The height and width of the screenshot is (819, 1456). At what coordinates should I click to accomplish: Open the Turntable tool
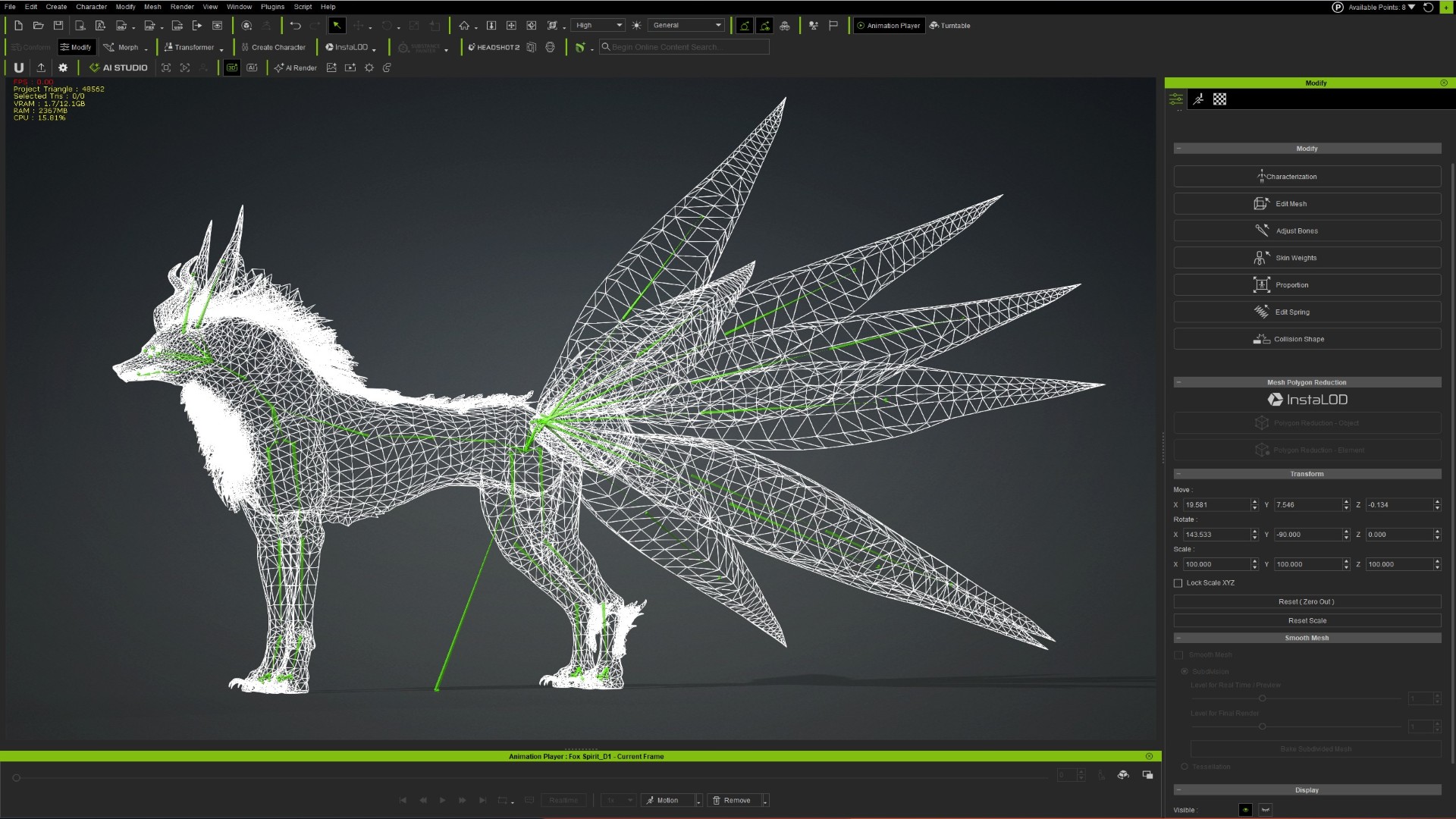pyautogui.click(x=950, y=26)
